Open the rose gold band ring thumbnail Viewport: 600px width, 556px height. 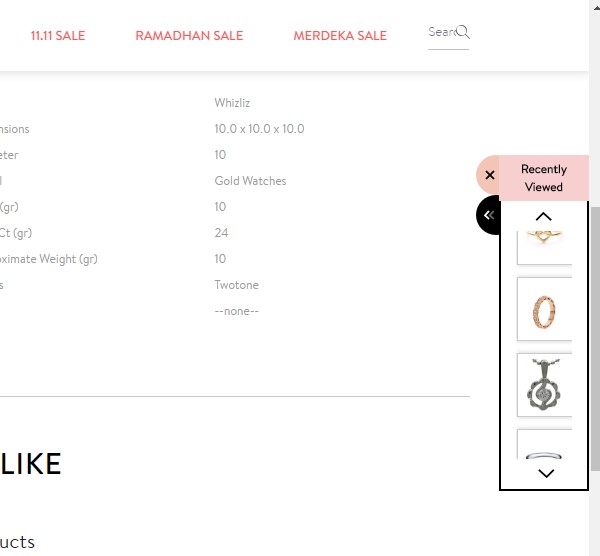544,309
